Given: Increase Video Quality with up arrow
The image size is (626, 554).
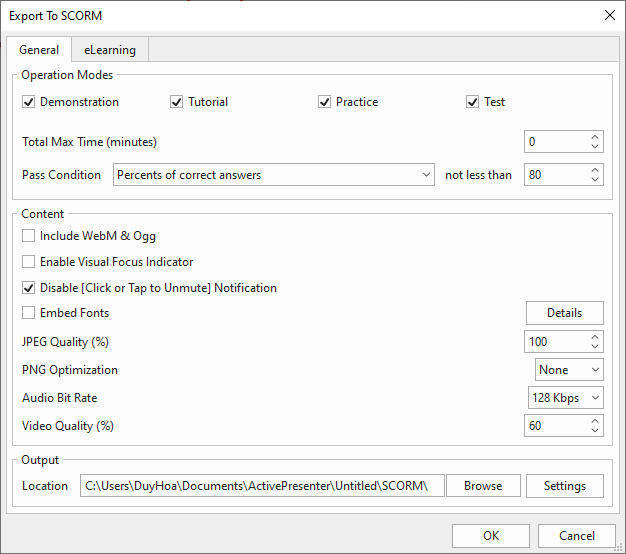Looking at the screenshot, I should [595, 421].
